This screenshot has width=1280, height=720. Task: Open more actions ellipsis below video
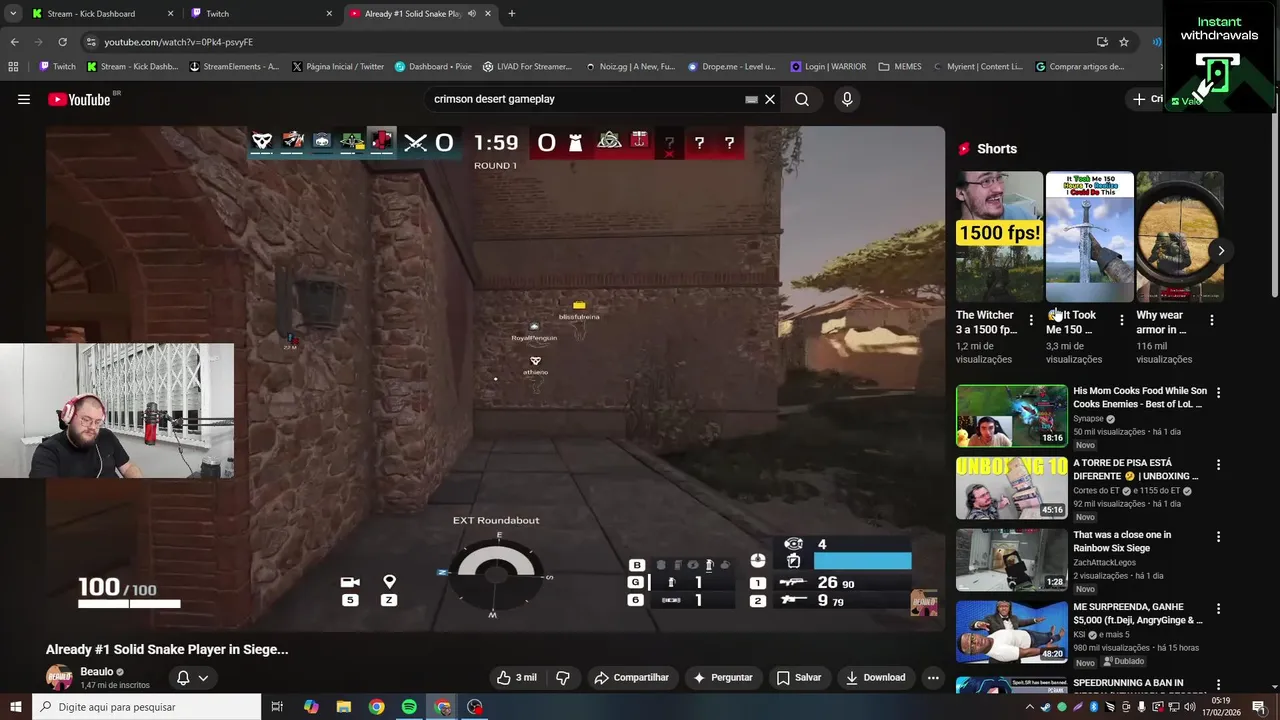[933, 677]
